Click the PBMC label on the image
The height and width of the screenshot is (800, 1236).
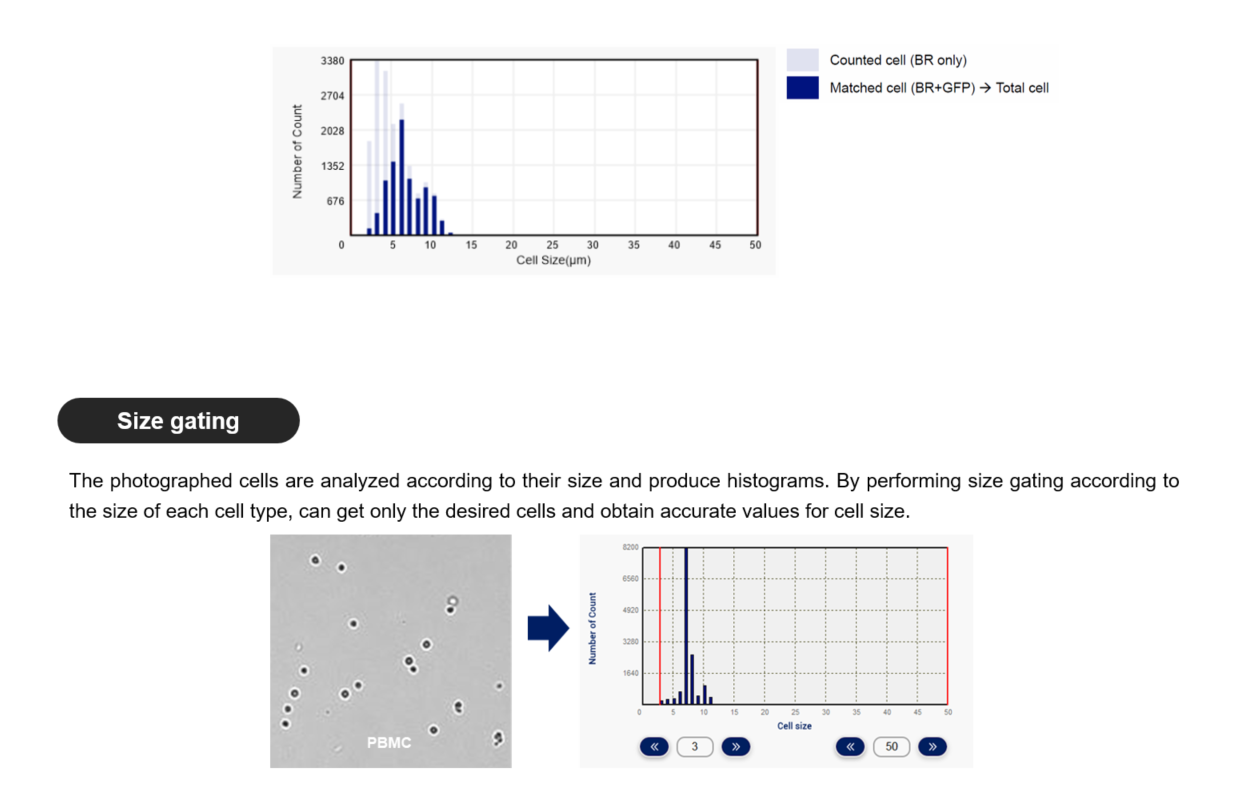point(389,743)
